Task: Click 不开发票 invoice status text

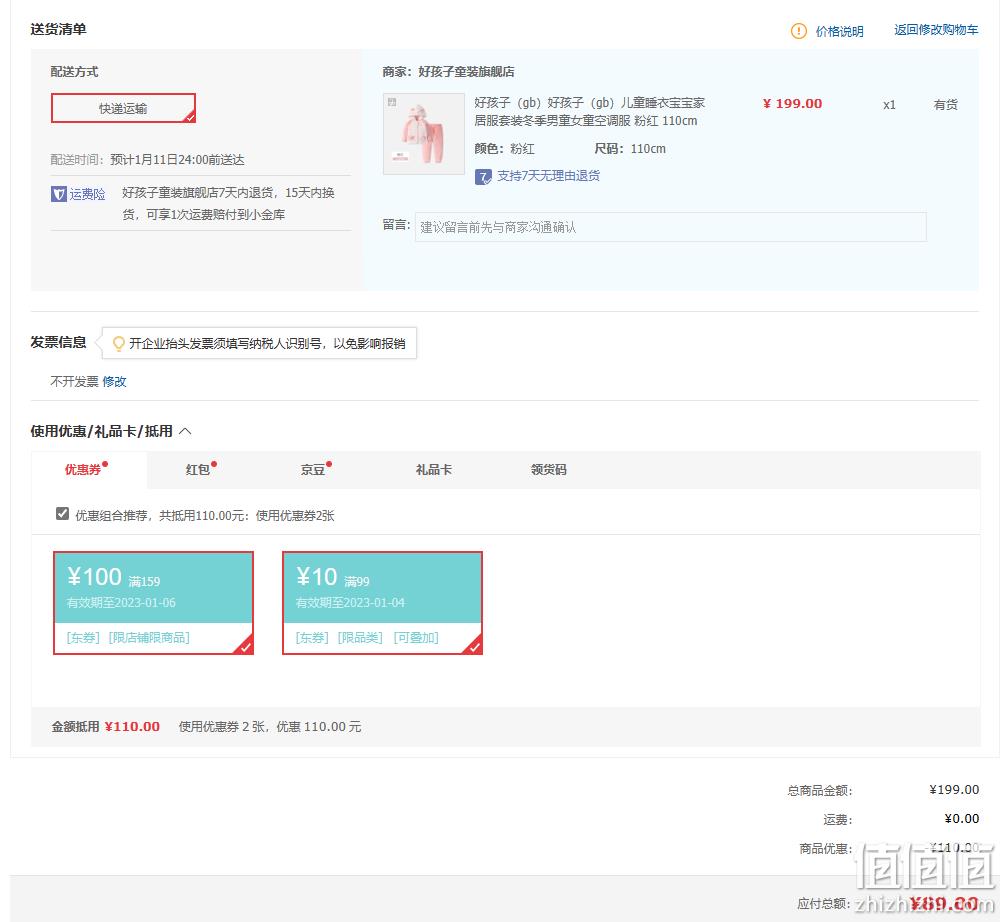Action: pyautogui.click(x=74, y=382)
